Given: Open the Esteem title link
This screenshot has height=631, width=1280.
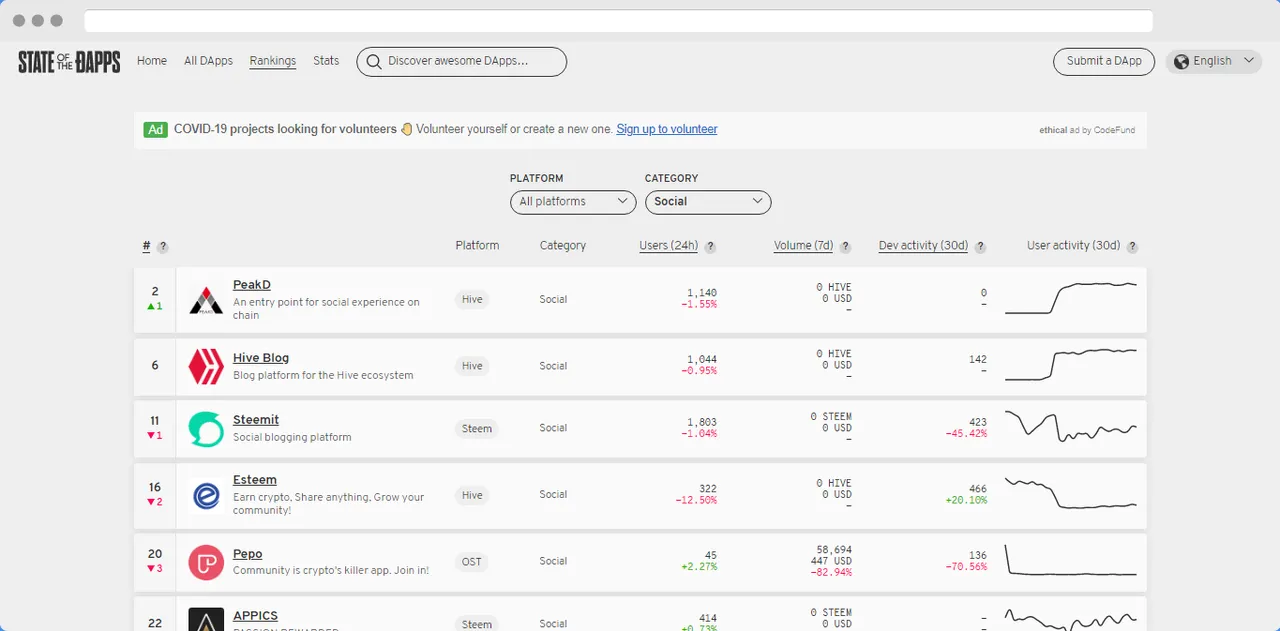Looking at the screenshot, I should point(255,481).
